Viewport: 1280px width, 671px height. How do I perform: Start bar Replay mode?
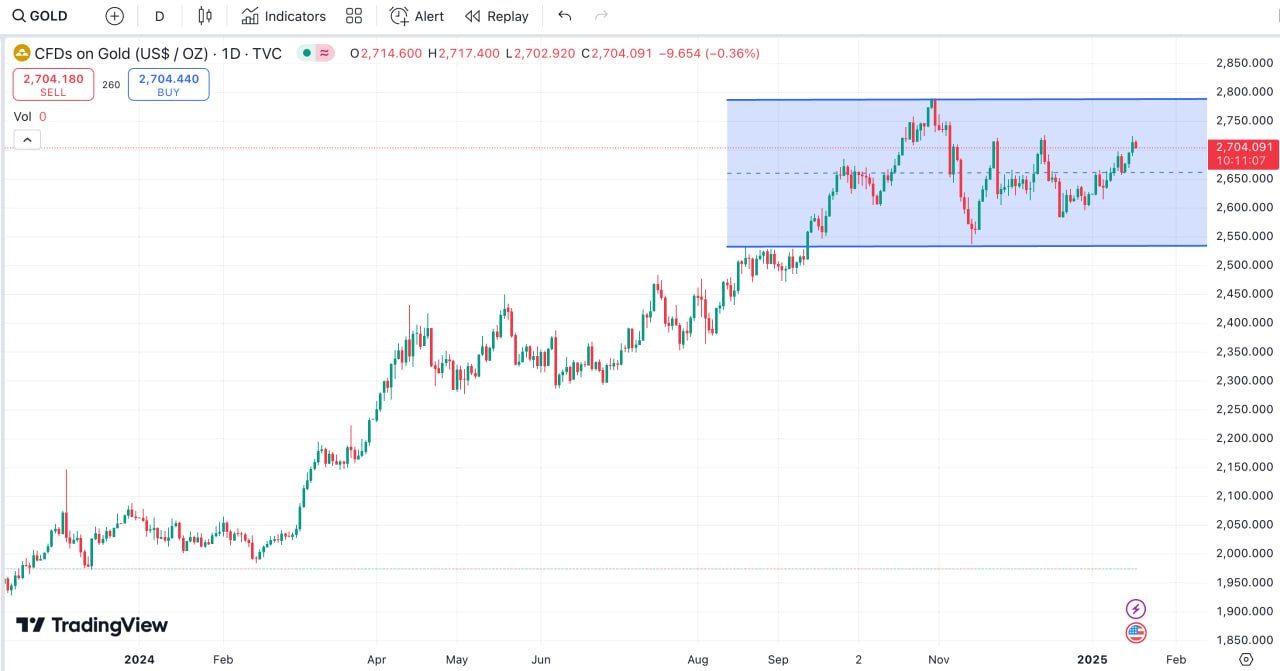coord(497,16)
